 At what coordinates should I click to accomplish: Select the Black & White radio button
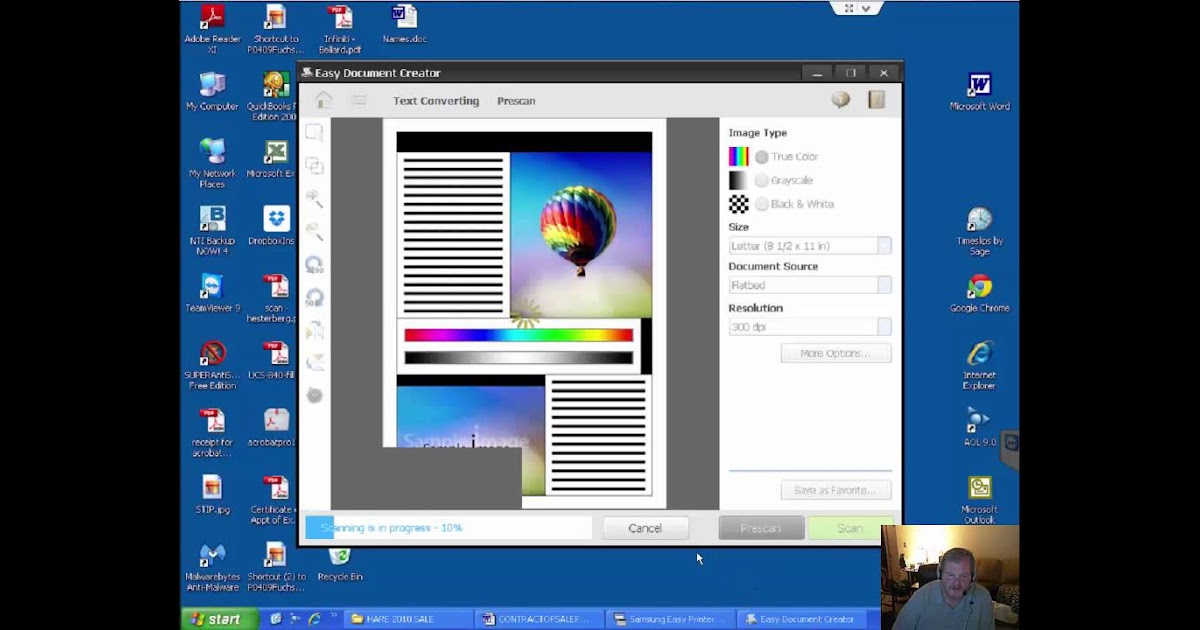(x=762, y=204)
